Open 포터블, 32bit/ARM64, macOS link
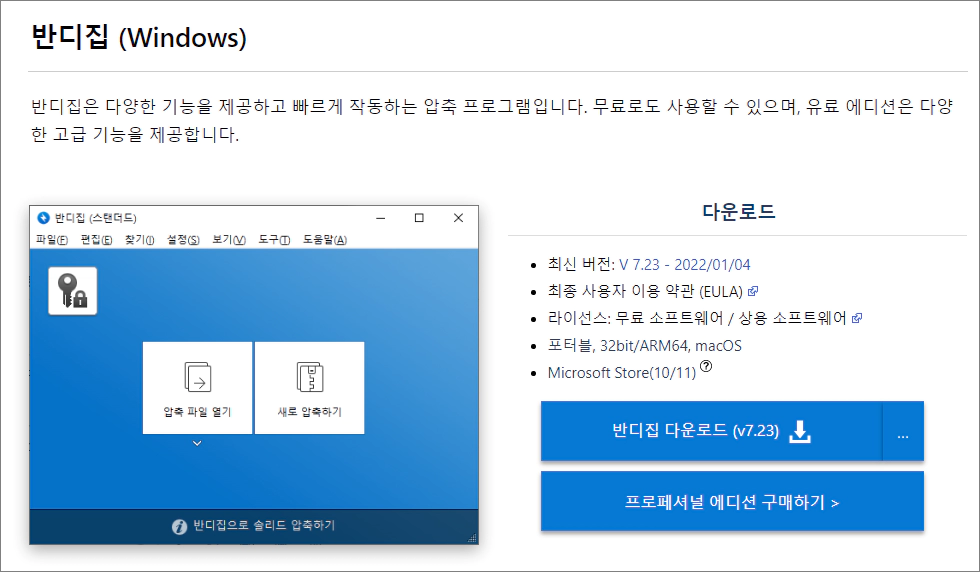This screenshot has width=980, height=572. pyautogui.click(x=644, y=346)
